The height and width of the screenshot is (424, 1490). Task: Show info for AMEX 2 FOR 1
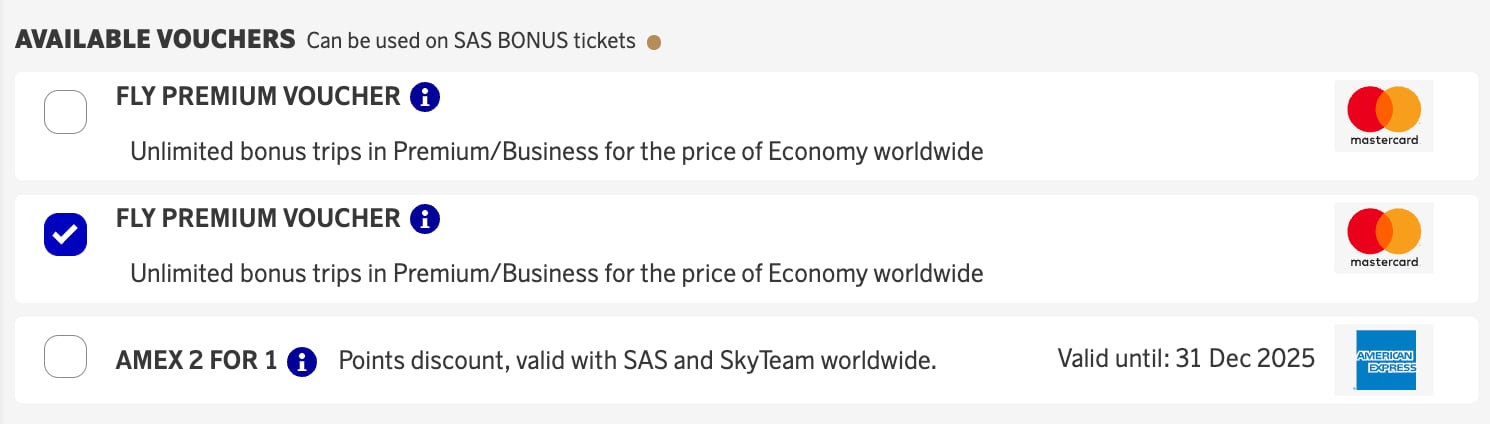tap(302, 361)
